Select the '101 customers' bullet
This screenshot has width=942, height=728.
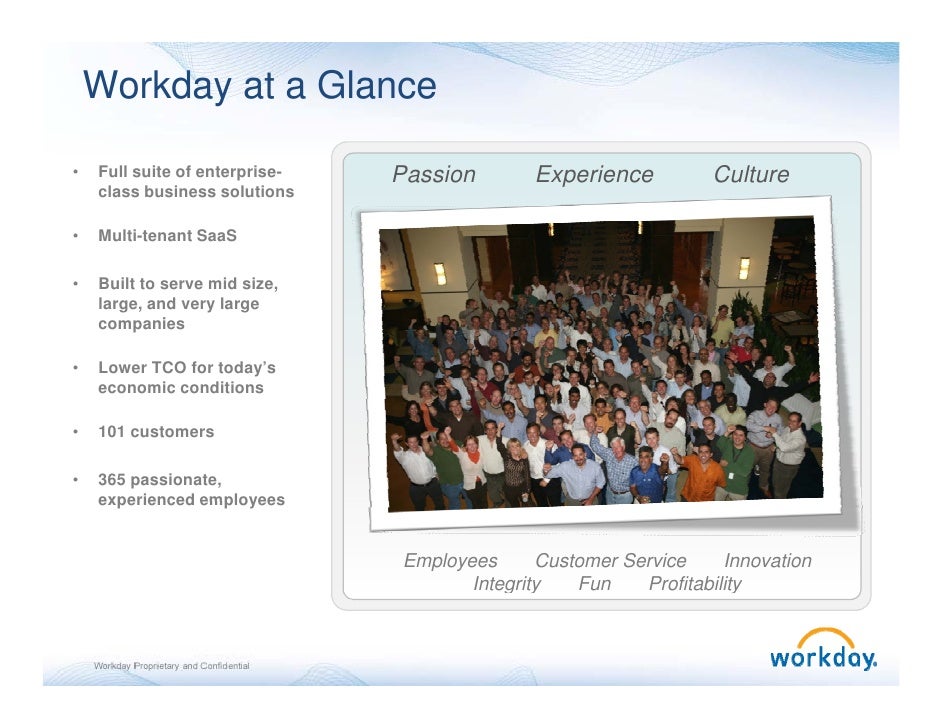[x=156, y=431]
